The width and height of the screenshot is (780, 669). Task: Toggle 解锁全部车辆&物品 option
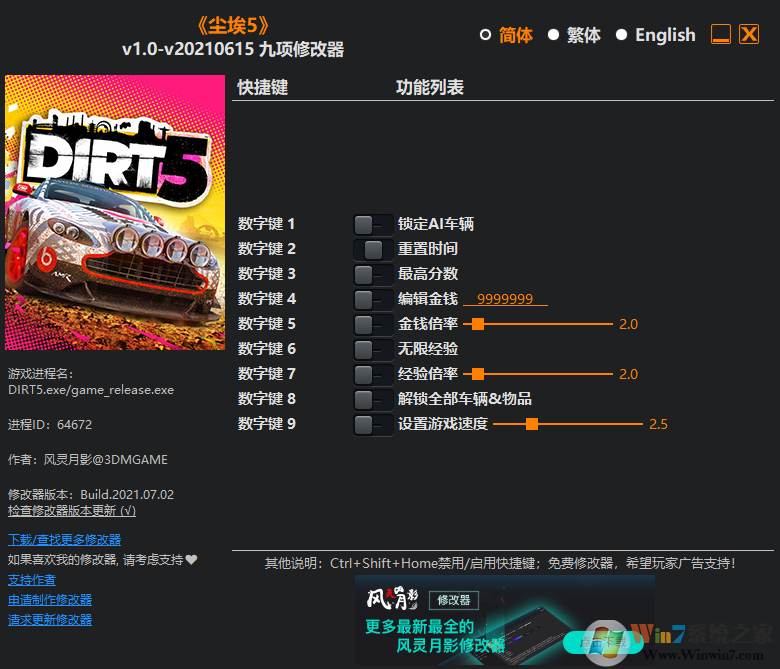click(372, 399)
